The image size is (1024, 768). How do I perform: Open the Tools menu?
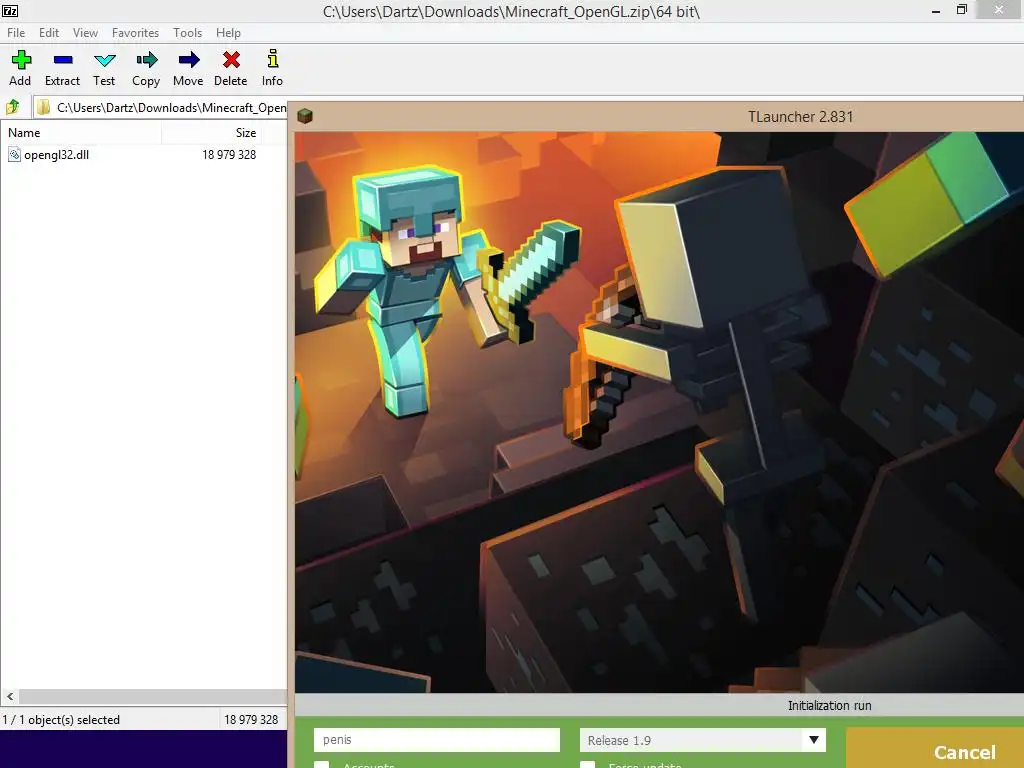pyautogui.click(x=187, y=33)
